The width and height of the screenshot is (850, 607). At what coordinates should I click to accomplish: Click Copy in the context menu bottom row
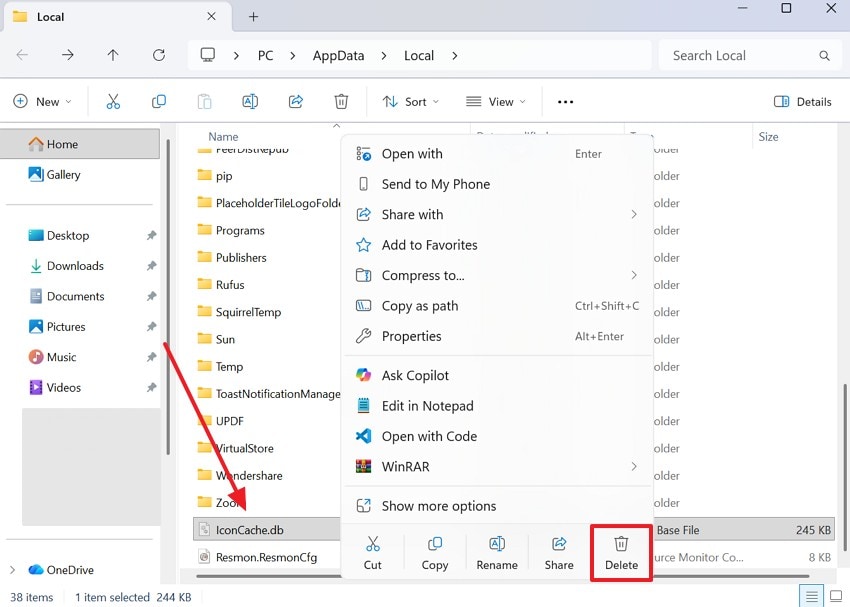(435, 553)
